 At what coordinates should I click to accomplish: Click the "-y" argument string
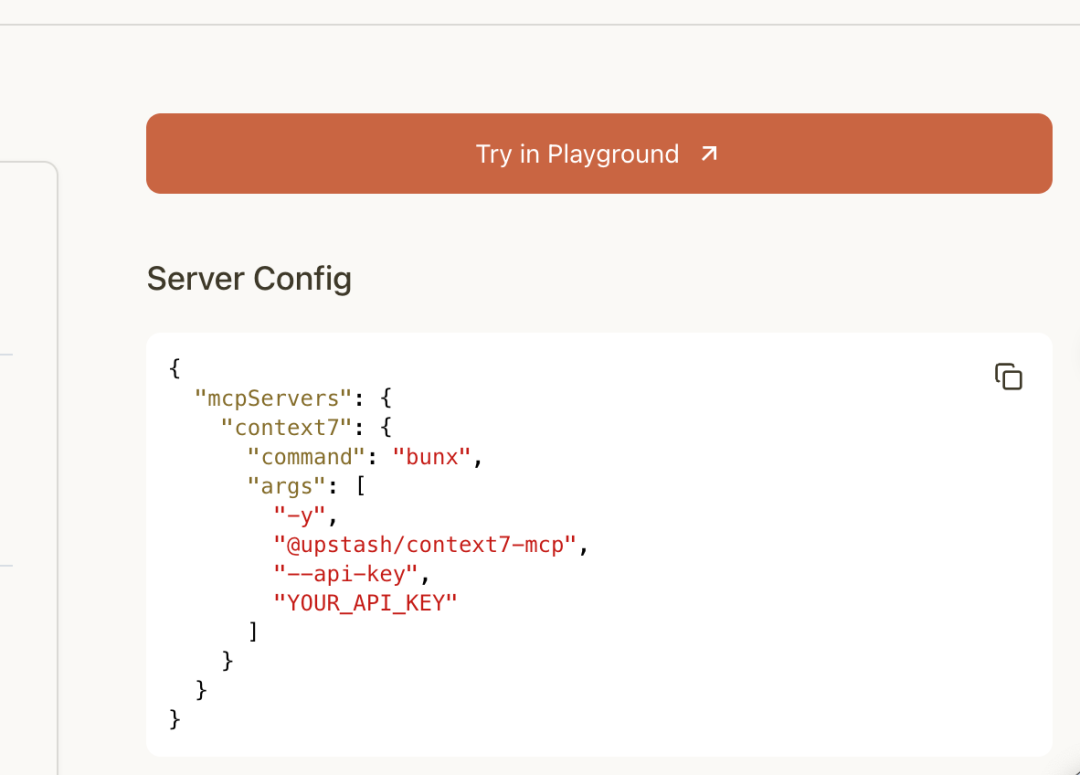click(x=300, y=515)
